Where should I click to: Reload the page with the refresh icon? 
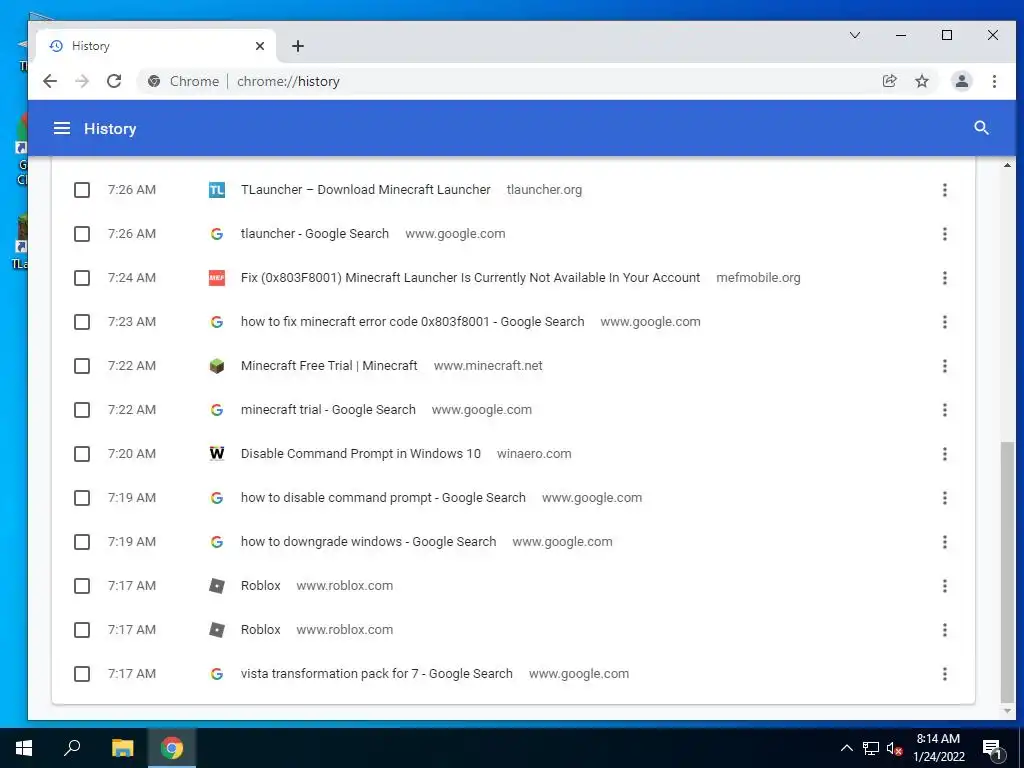tap(114, 81)
